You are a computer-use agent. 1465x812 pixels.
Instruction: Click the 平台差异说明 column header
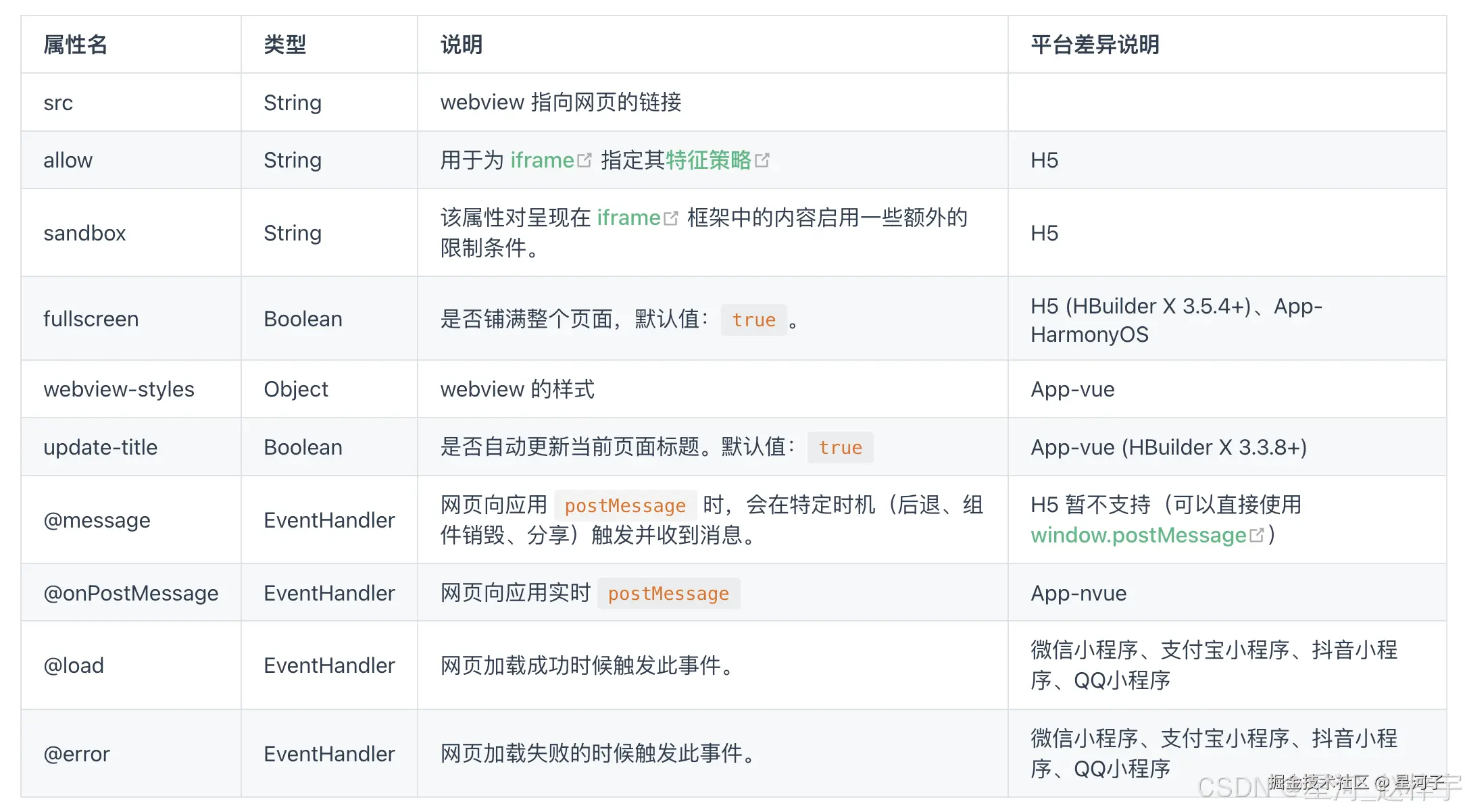1095,45
